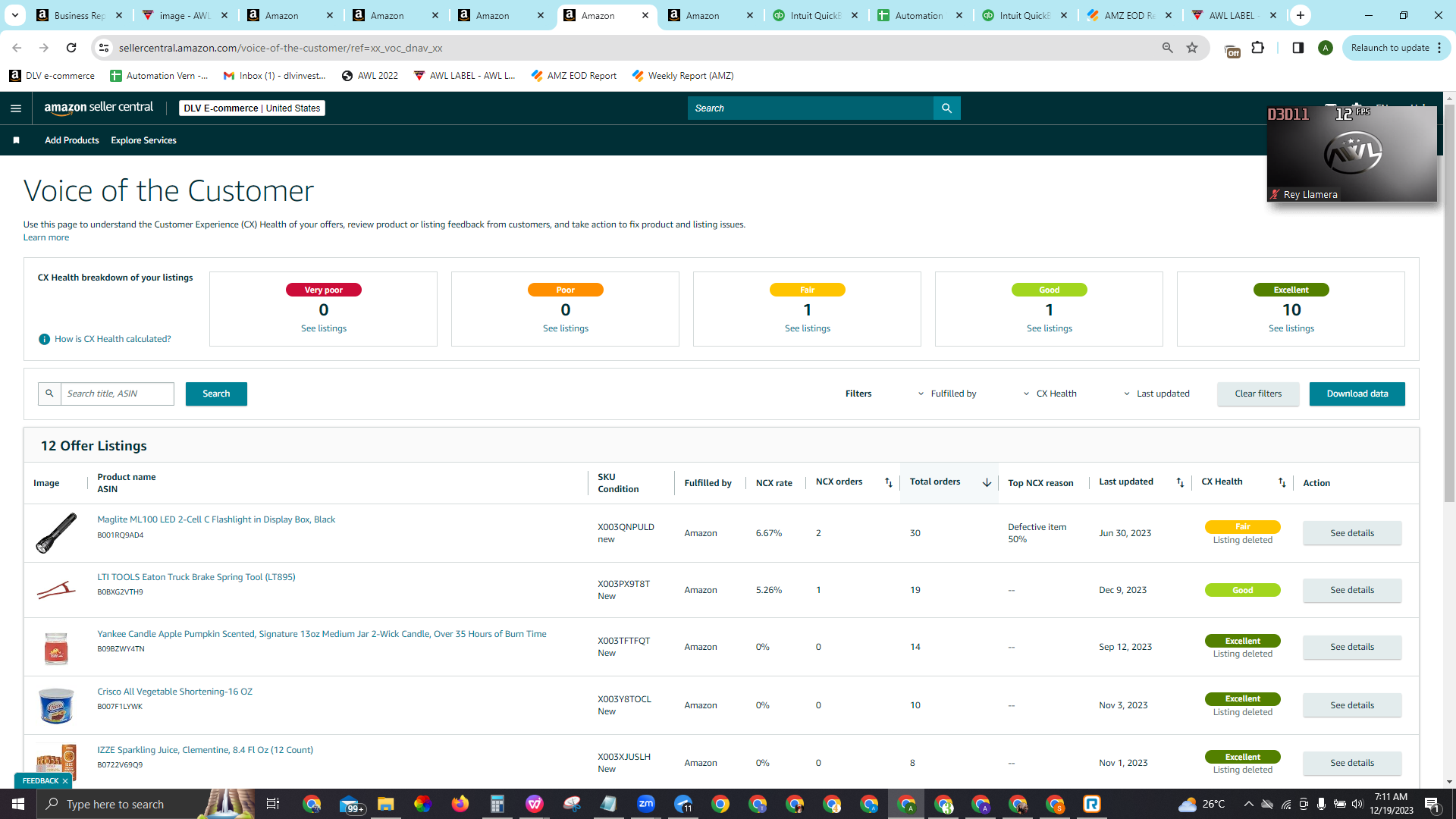Go back with the browser back arrow
The width and height of the screenshot is (1456, 819).
point(17,48)
